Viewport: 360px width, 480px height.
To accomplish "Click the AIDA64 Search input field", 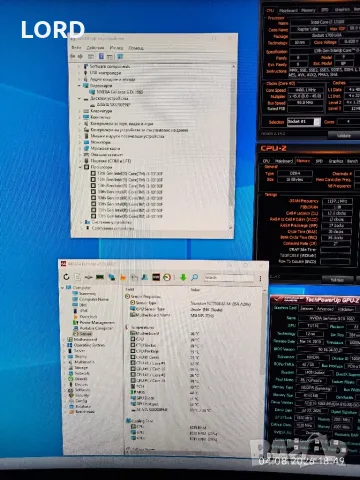I will (228, 277).
